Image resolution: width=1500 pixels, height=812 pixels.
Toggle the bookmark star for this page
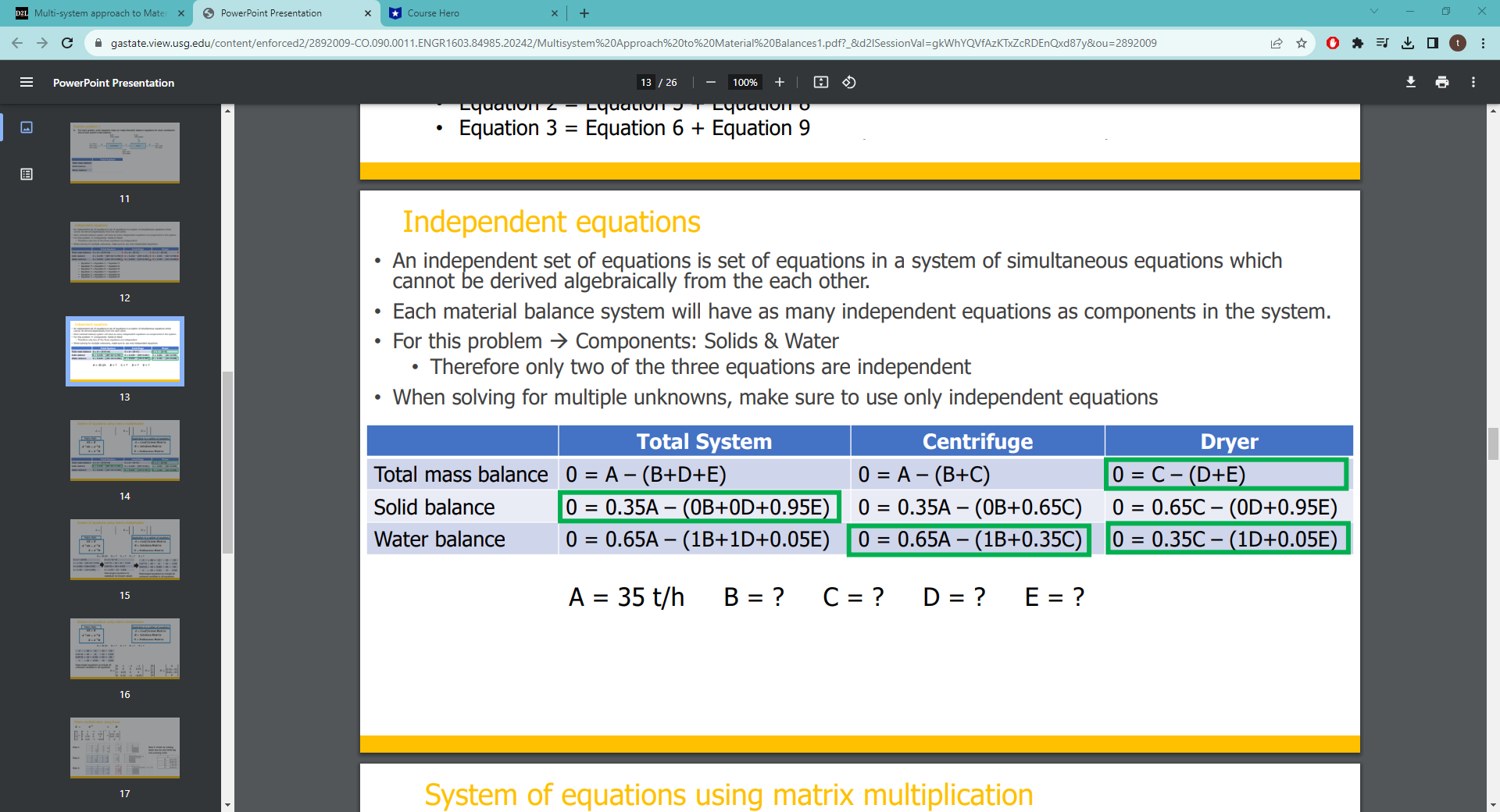pos(1302,44)
